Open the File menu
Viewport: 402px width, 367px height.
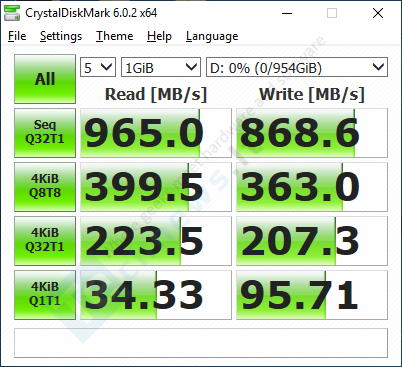click(x=17, y=36)
